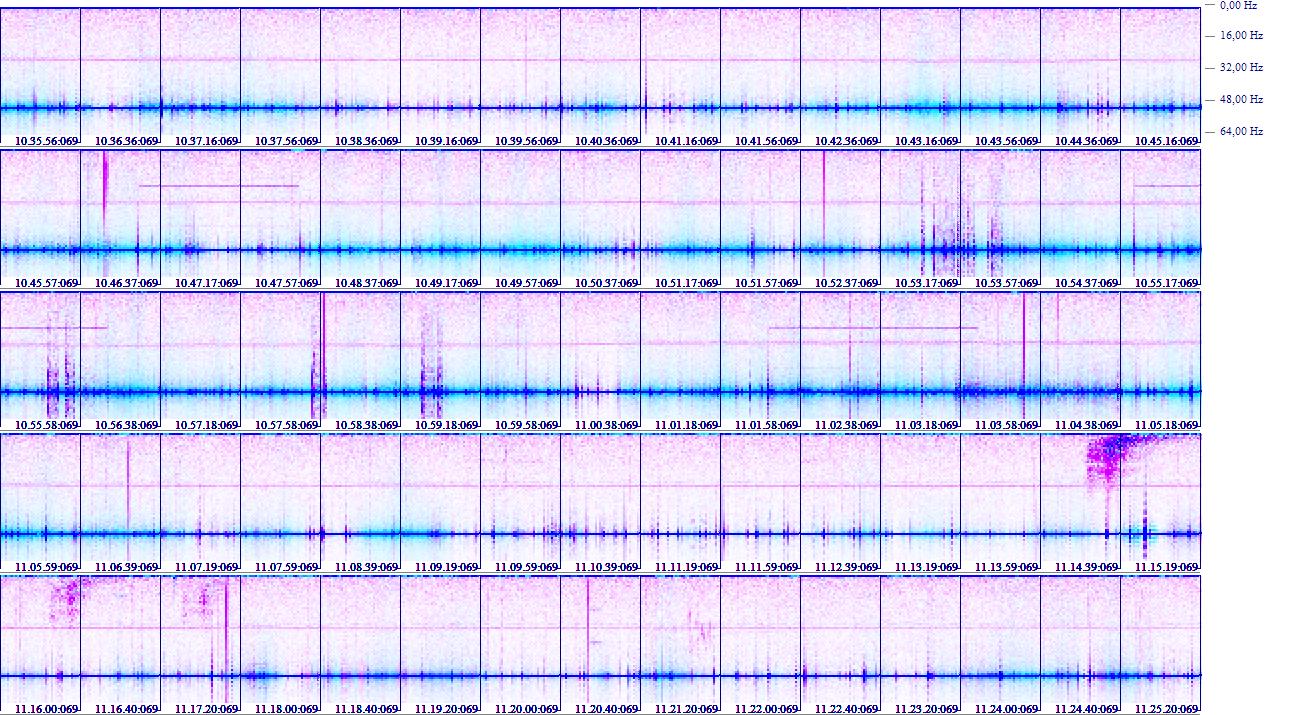The width and height of the screenshot is (1303, 715).
Task: Pick the spectrogram panel labeled 11.16.00:069
Action: tap(40, 646)
